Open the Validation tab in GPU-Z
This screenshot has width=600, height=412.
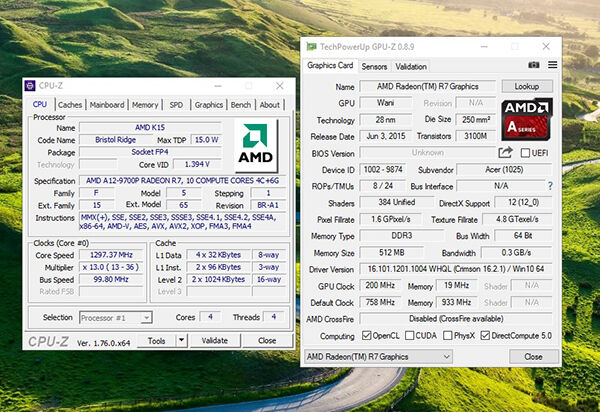[x=411, y=67]
